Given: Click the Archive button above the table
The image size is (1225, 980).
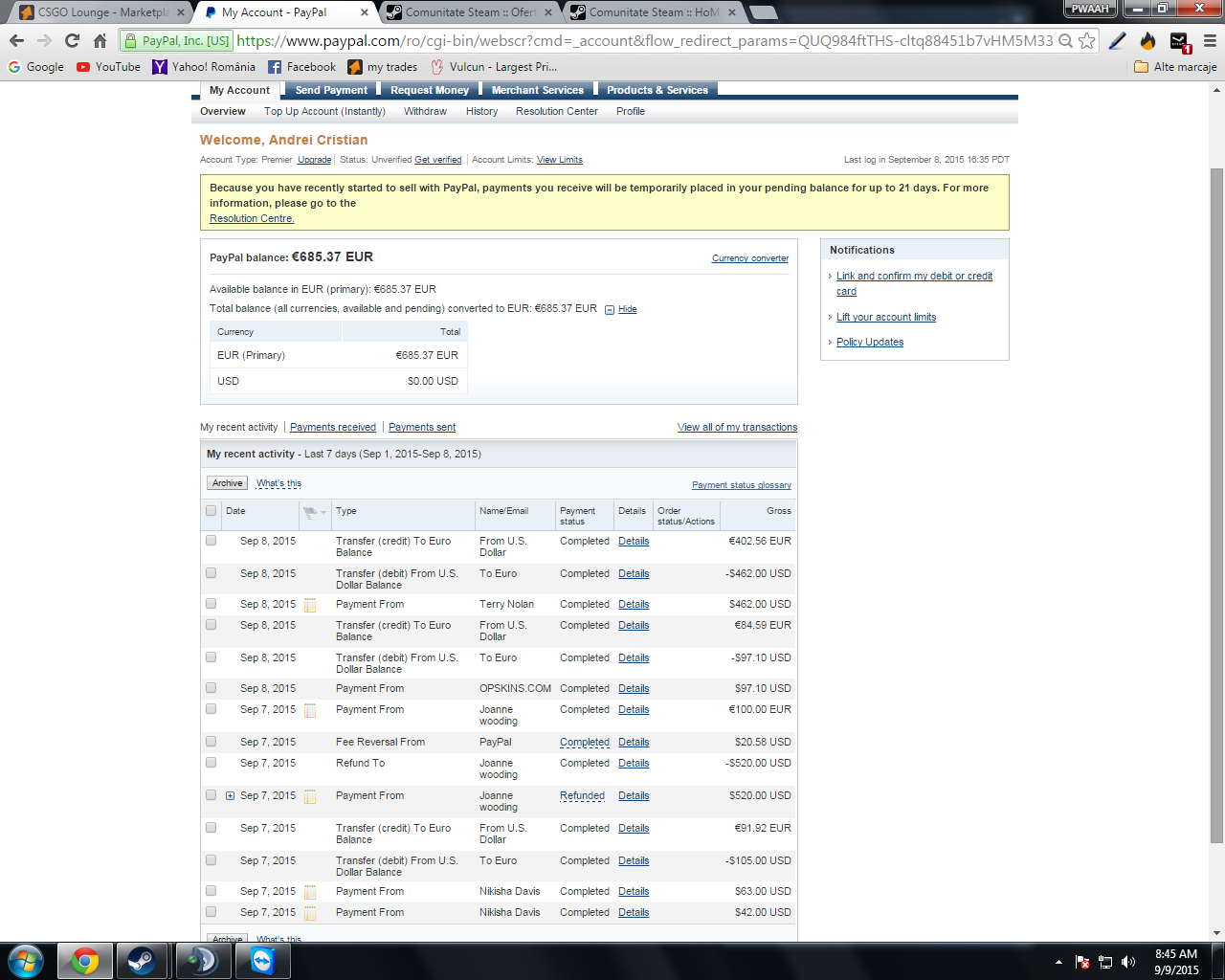Looking at the screenshot, I should [227, 483].
